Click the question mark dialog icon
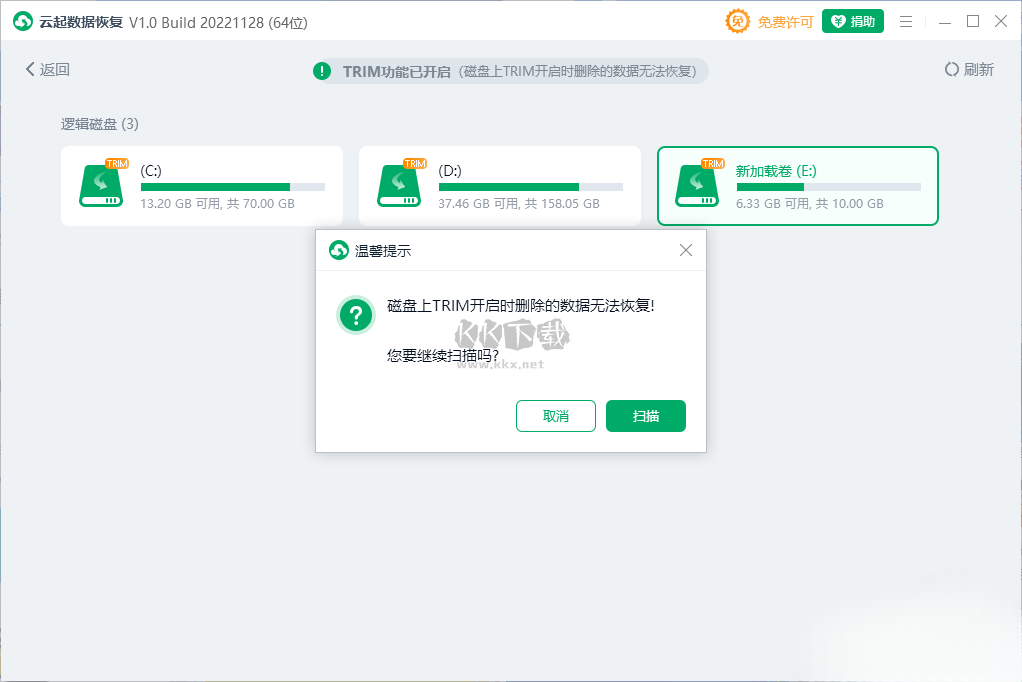 point(356,315)
